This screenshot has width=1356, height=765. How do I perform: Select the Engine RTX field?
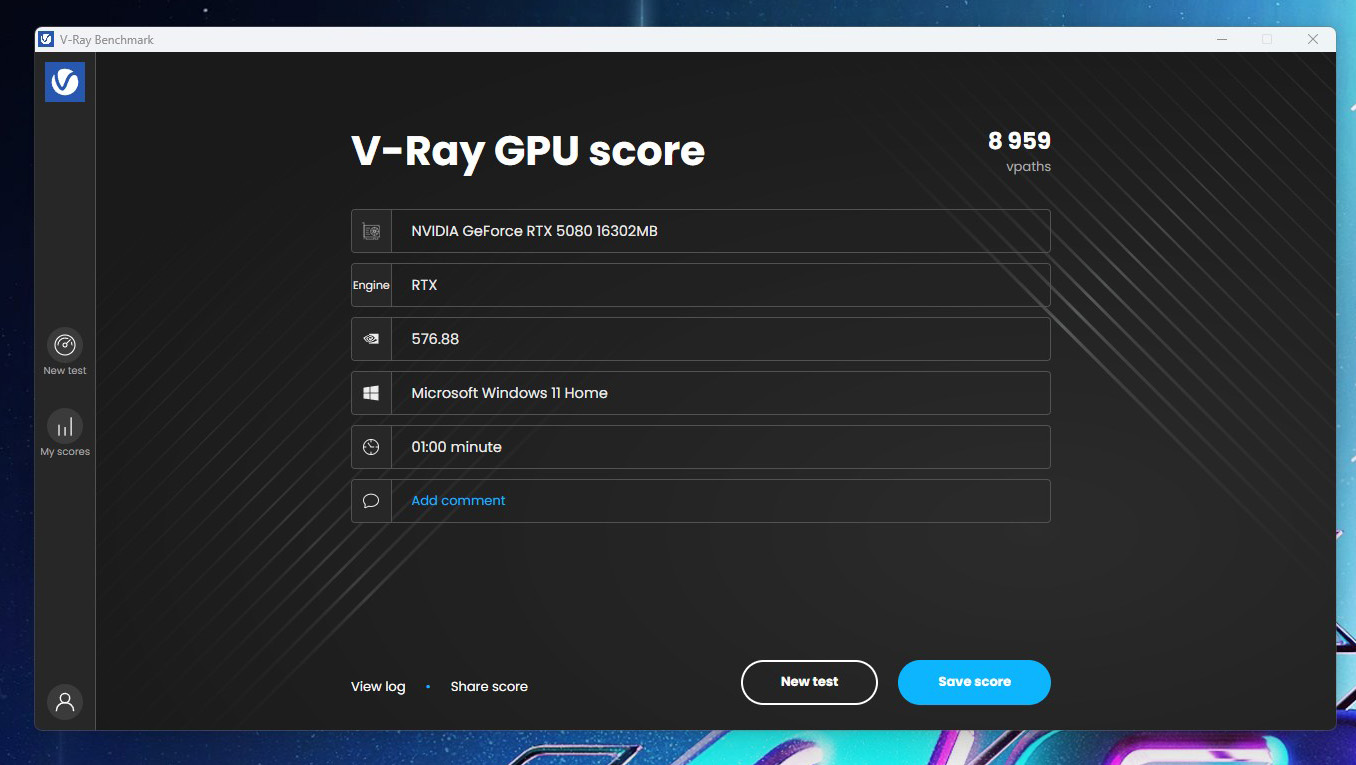pos(720,285)
